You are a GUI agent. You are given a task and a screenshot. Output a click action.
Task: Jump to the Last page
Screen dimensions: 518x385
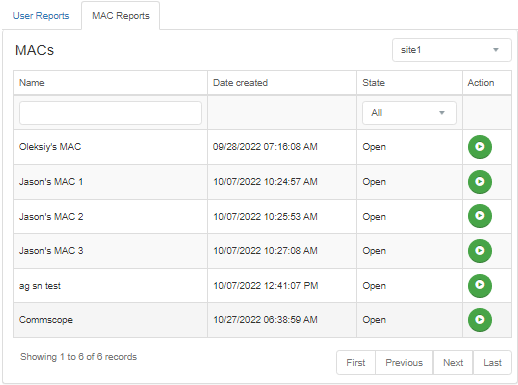click(x=492, y=362)
